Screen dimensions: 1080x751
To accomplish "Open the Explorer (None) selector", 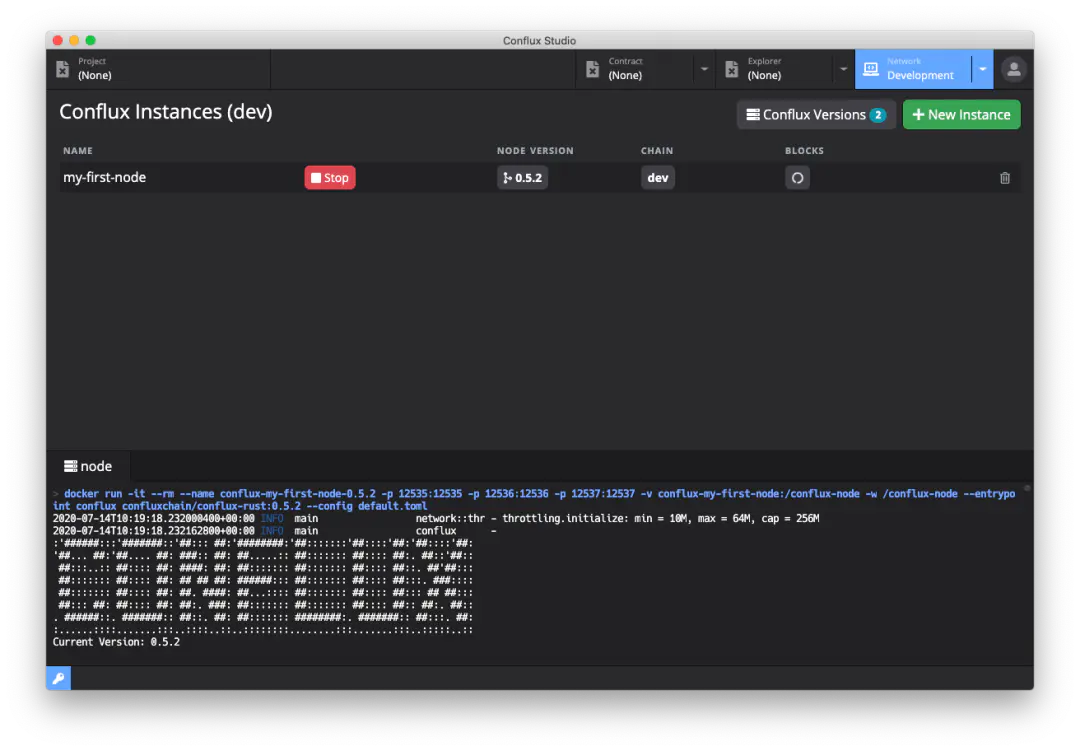I will click(775, 69).
